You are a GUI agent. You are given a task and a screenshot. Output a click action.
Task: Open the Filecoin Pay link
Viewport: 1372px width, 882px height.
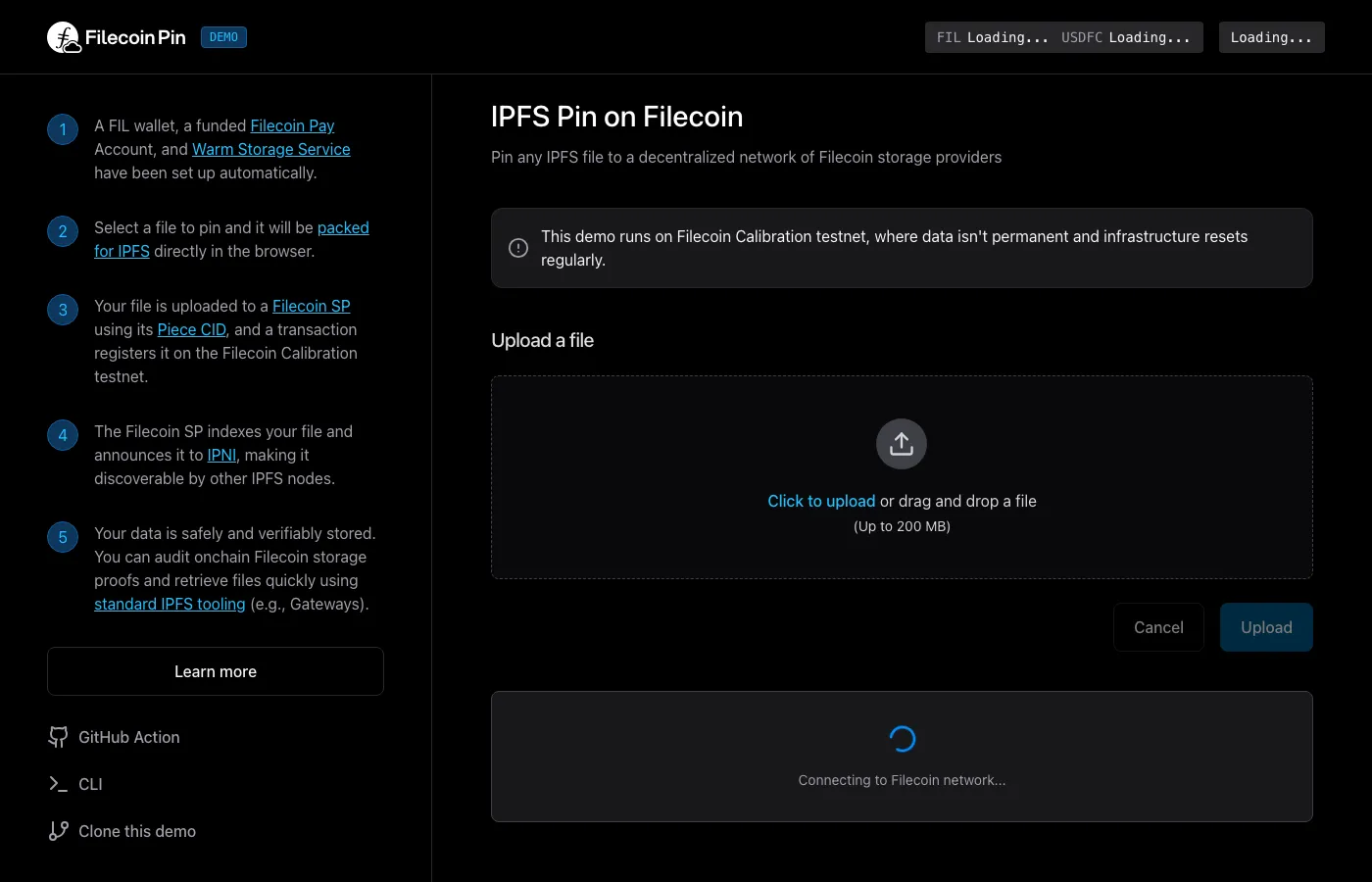click(x=292, y=125)
